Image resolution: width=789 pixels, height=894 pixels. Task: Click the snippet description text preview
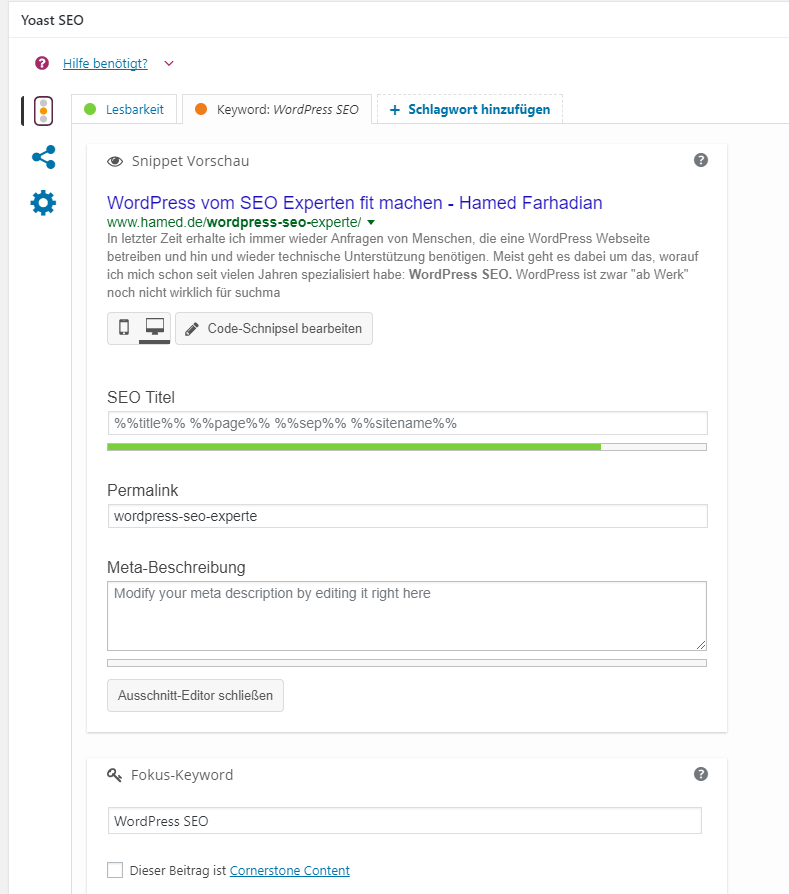(x=402, y=265)
